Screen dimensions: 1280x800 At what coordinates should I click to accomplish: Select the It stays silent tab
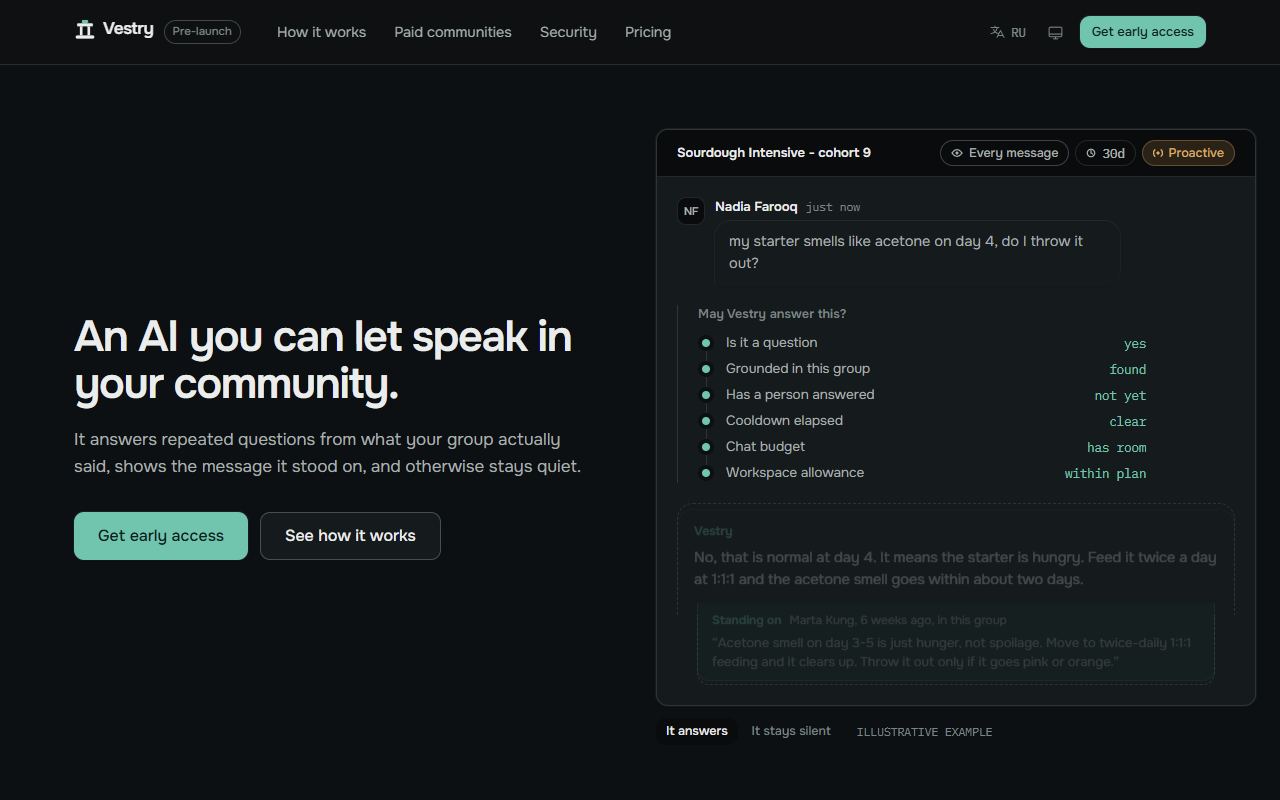(791, 731)
